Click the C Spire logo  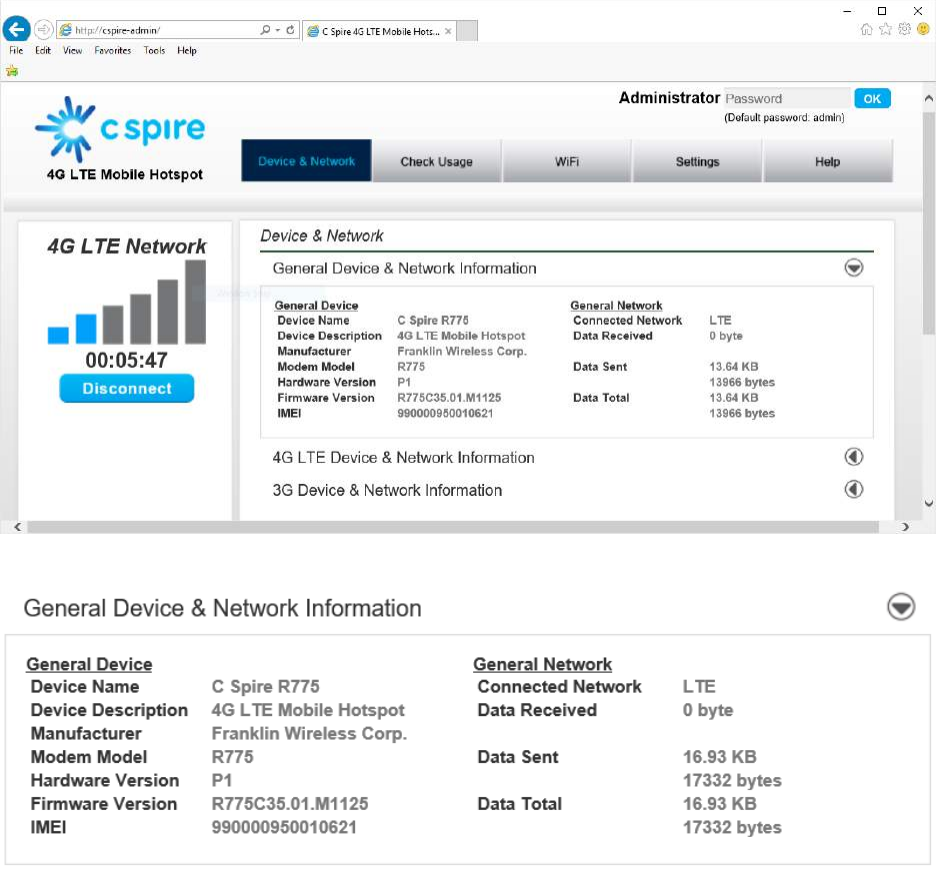pyautogui.click(x=120, y=130)
